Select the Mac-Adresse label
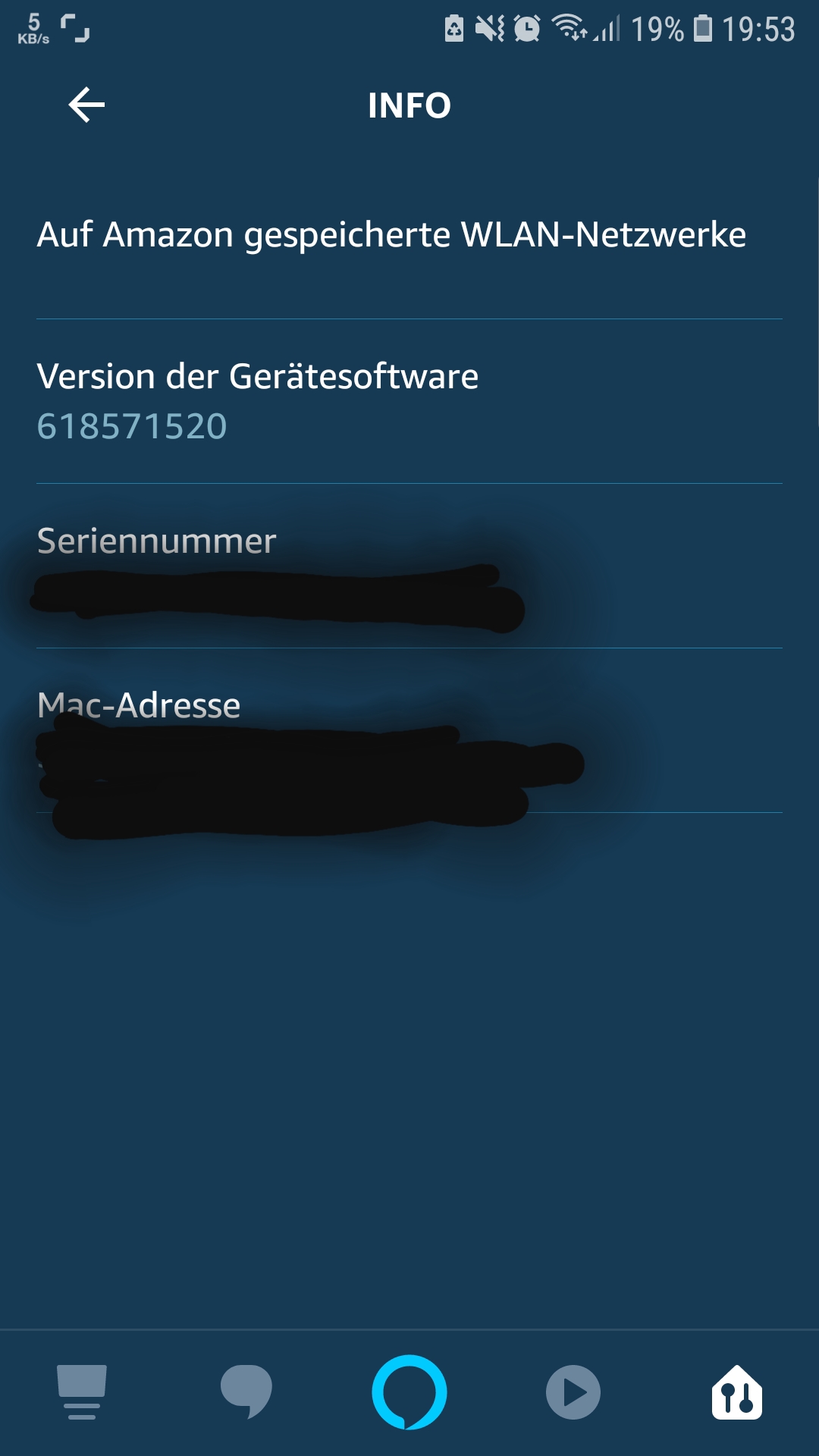The image size is (819, 1456). [x=139, y=705]
